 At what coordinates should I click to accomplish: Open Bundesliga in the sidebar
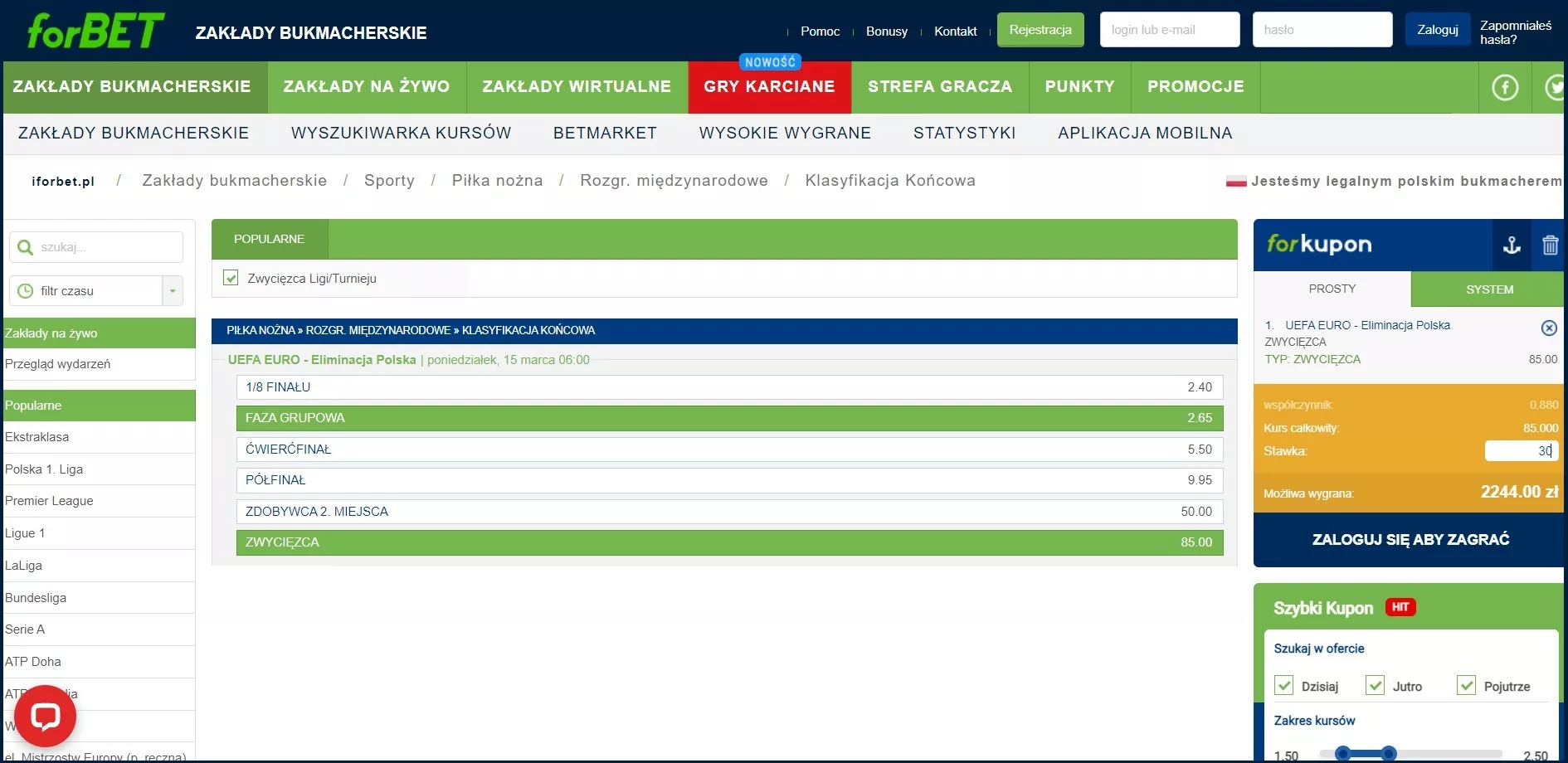click(36, 598)
